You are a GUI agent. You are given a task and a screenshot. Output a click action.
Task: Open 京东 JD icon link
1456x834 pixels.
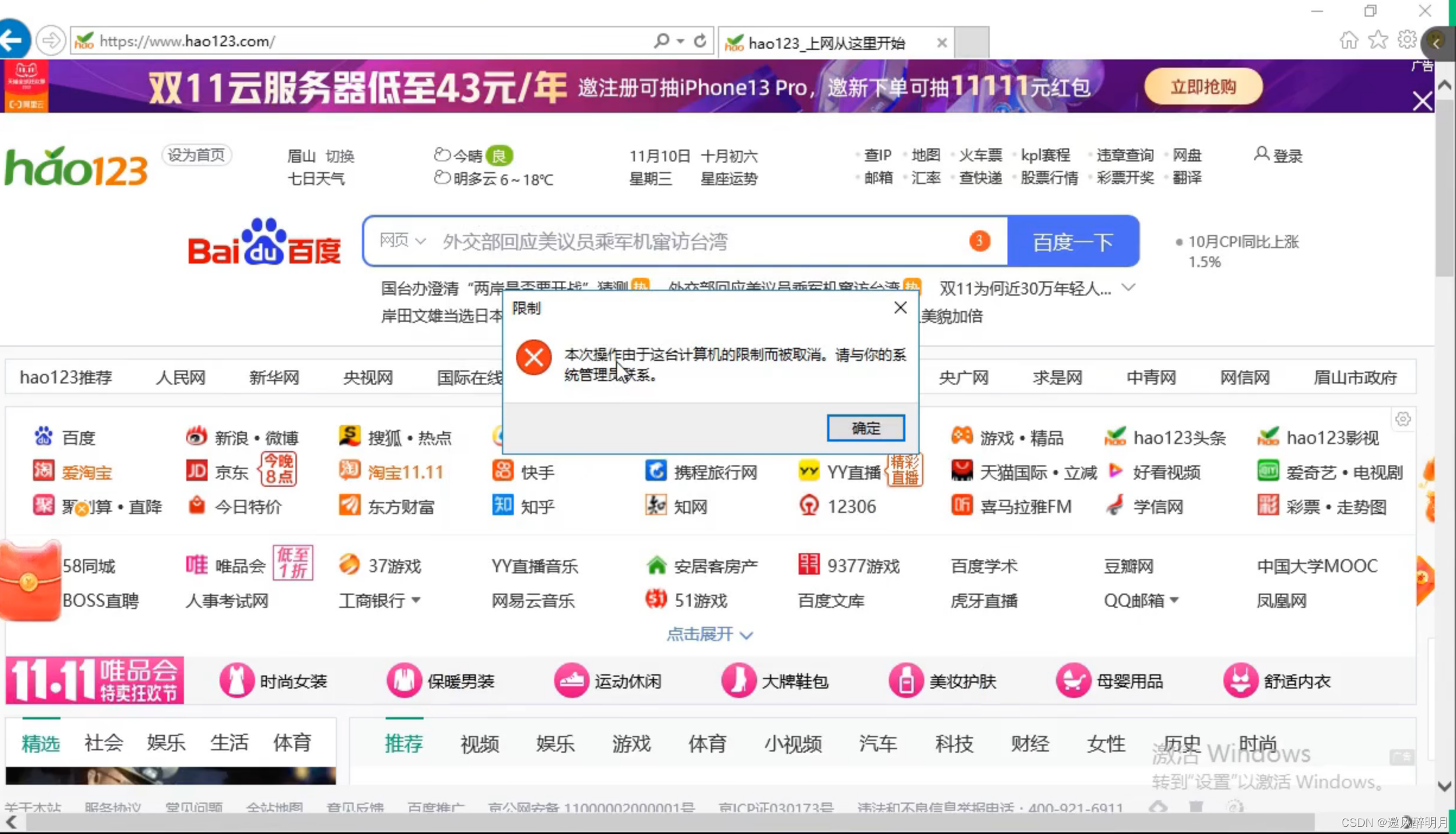[196, 471]
